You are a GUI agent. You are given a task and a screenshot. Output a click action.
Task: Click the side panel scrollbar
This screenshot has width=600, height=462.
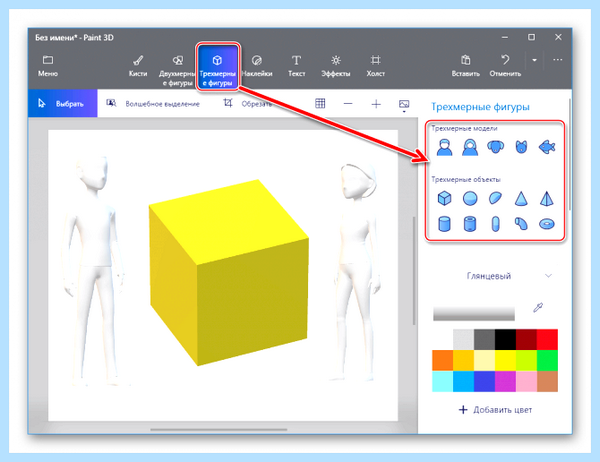pos(569,154)
